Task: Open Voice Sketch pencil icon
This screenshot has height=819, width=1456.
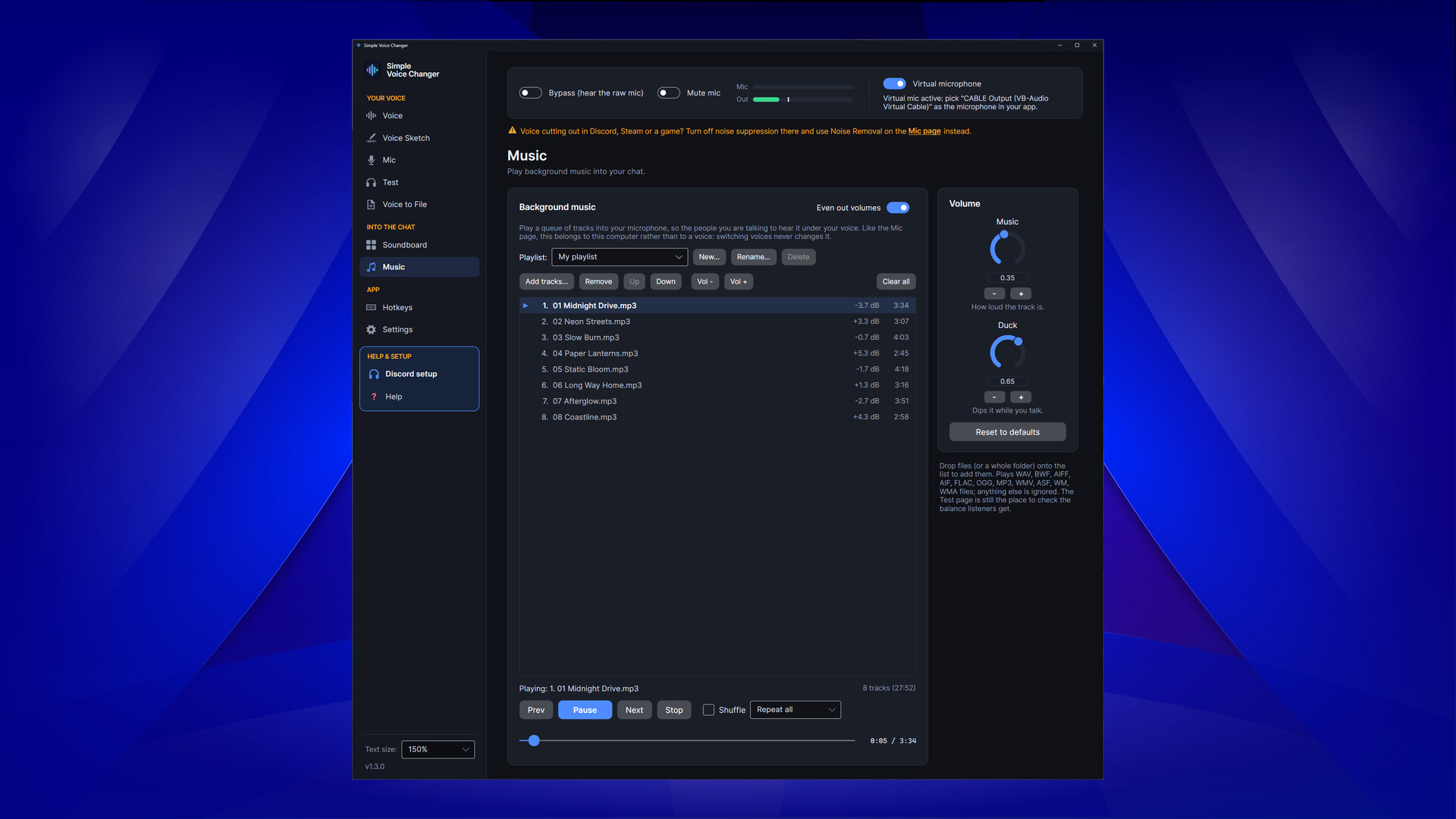Action: coord(371,138)
